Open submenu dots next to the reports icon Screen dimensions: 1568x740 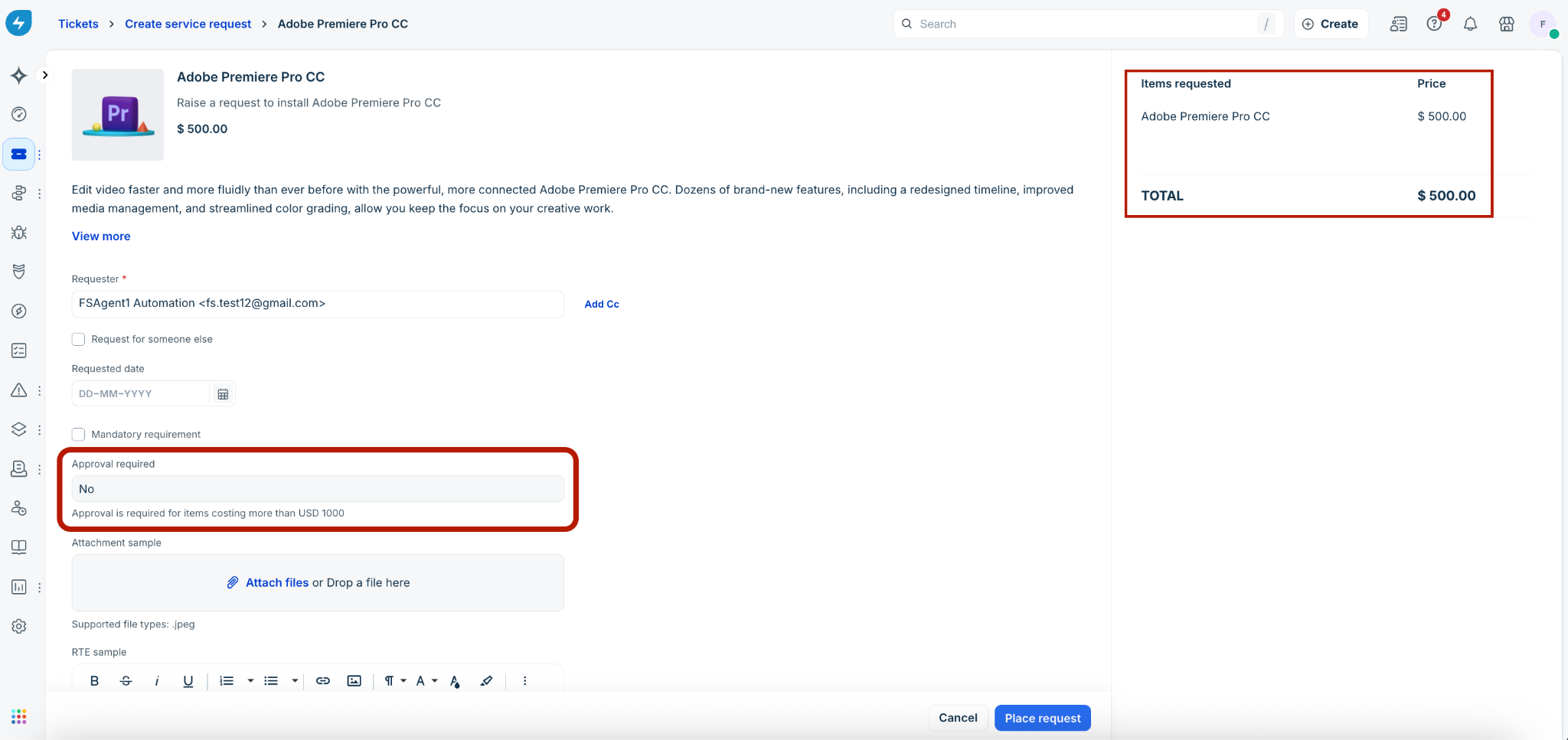click(39, 587)
